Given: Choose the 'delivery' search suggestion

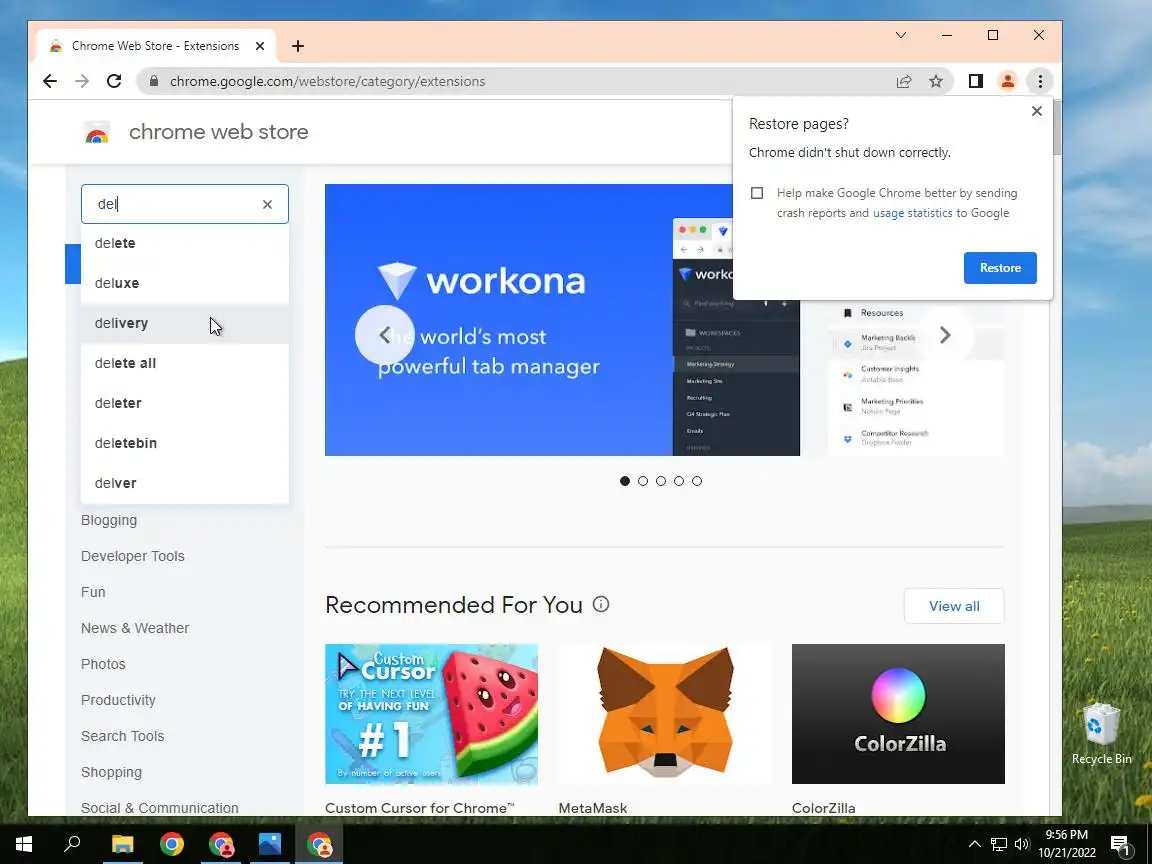Looking at the screenshot, I should [x=184, y=323].
